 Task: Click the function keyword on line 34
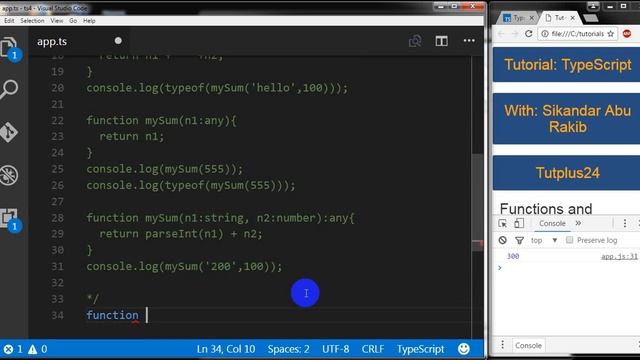point(112,315)
